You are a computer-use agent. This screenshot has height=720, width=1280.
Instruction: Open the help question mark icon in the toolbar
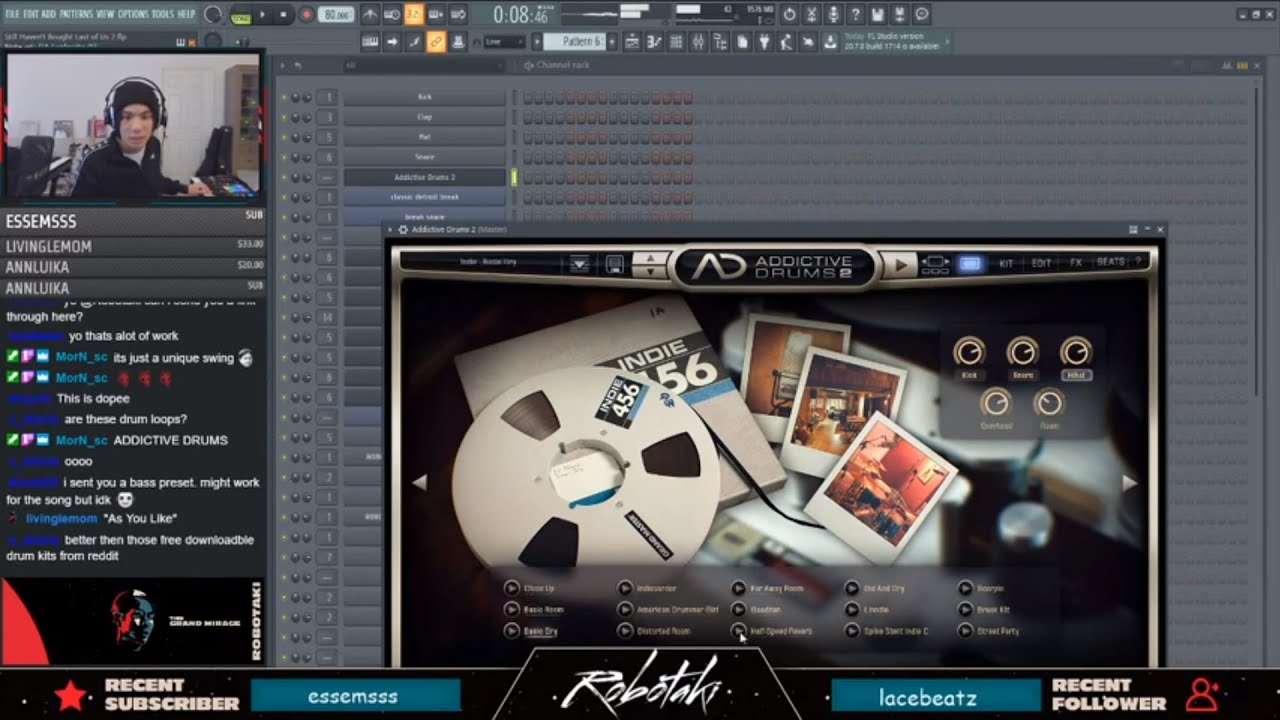(x=856, y=15)
